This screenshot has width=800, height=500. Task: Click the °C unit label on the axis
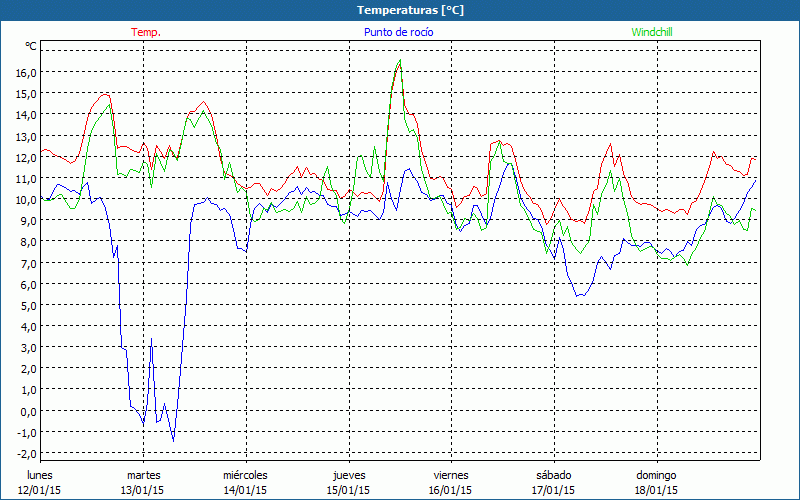[31, 47]
